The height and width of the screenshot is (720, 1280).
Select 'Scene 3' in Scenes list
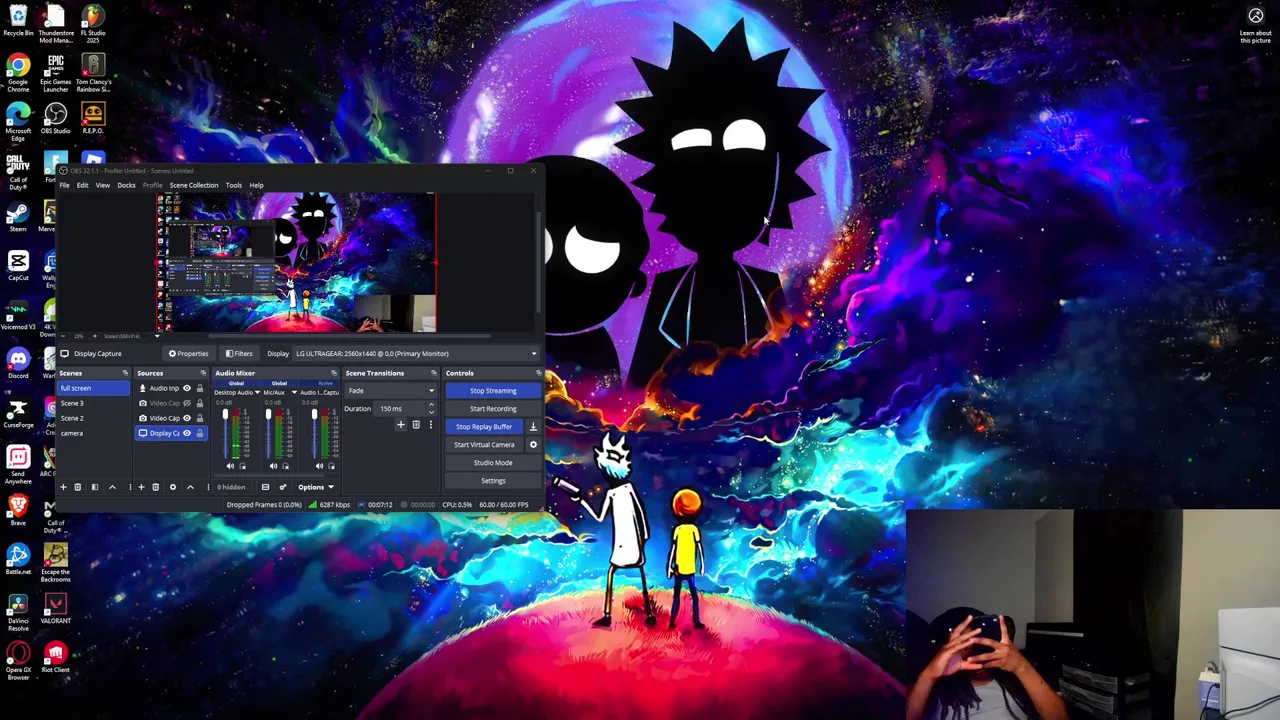[x=93, y=403]
